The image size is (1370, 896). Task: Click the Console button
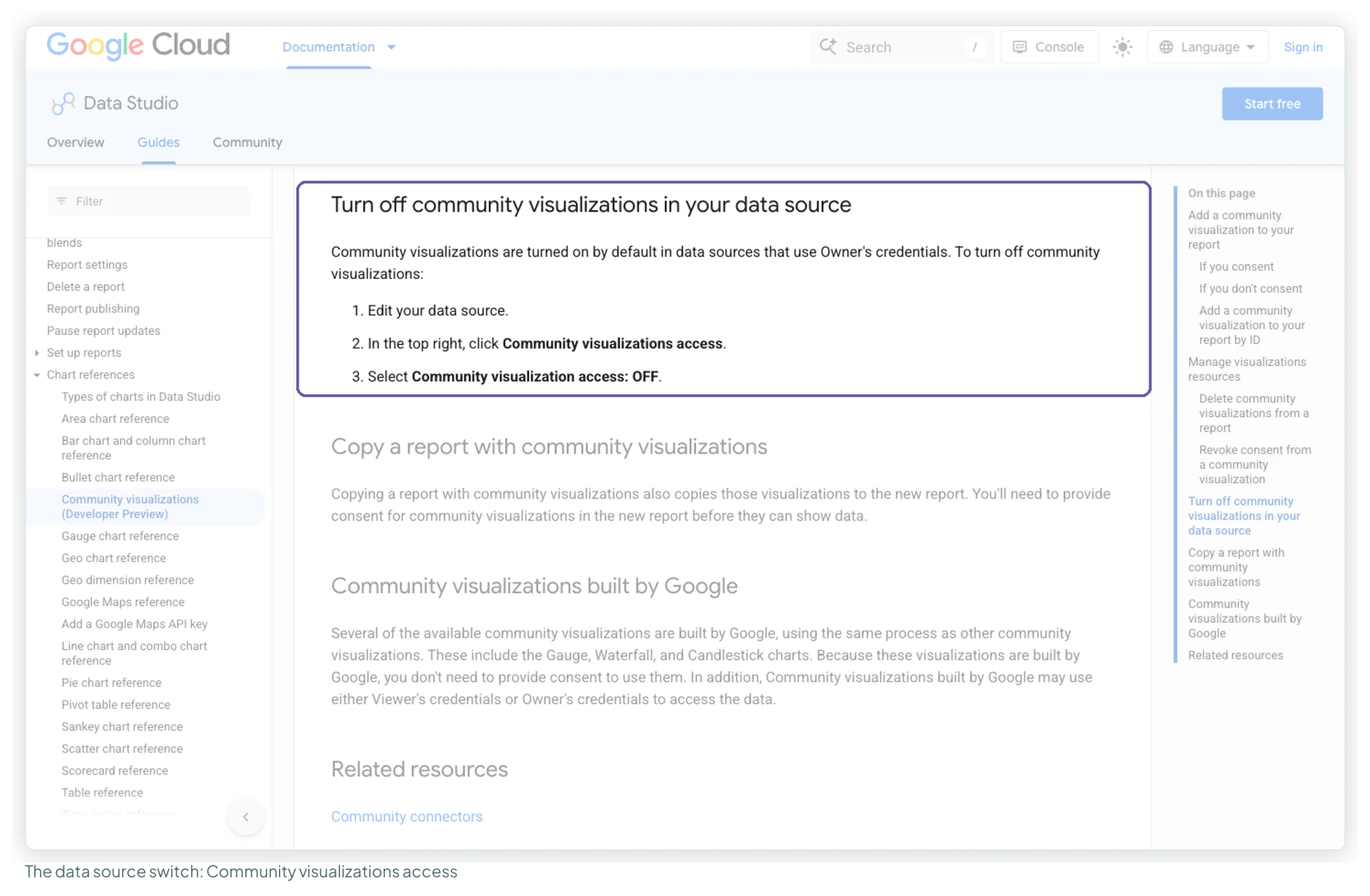click(x=1049, y=47)
